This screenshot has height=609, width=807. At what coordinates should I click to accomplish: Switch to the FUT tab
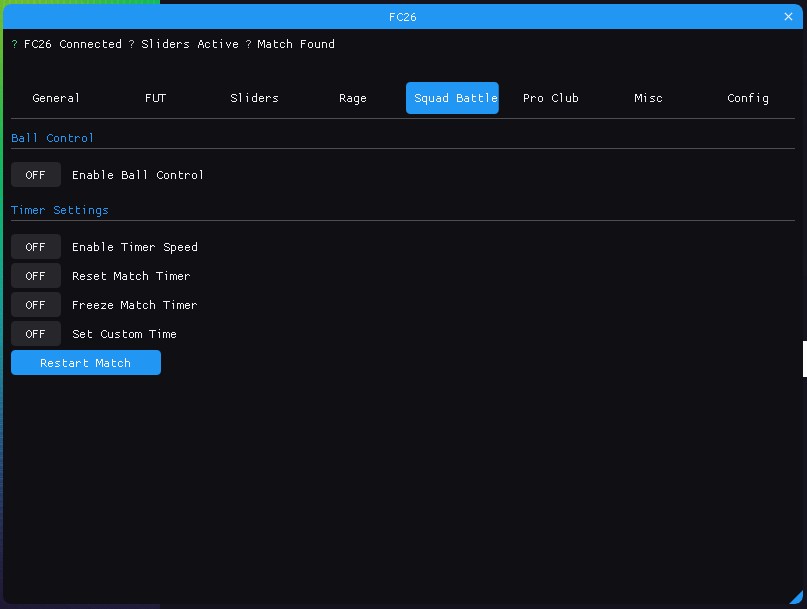(155, 98)
